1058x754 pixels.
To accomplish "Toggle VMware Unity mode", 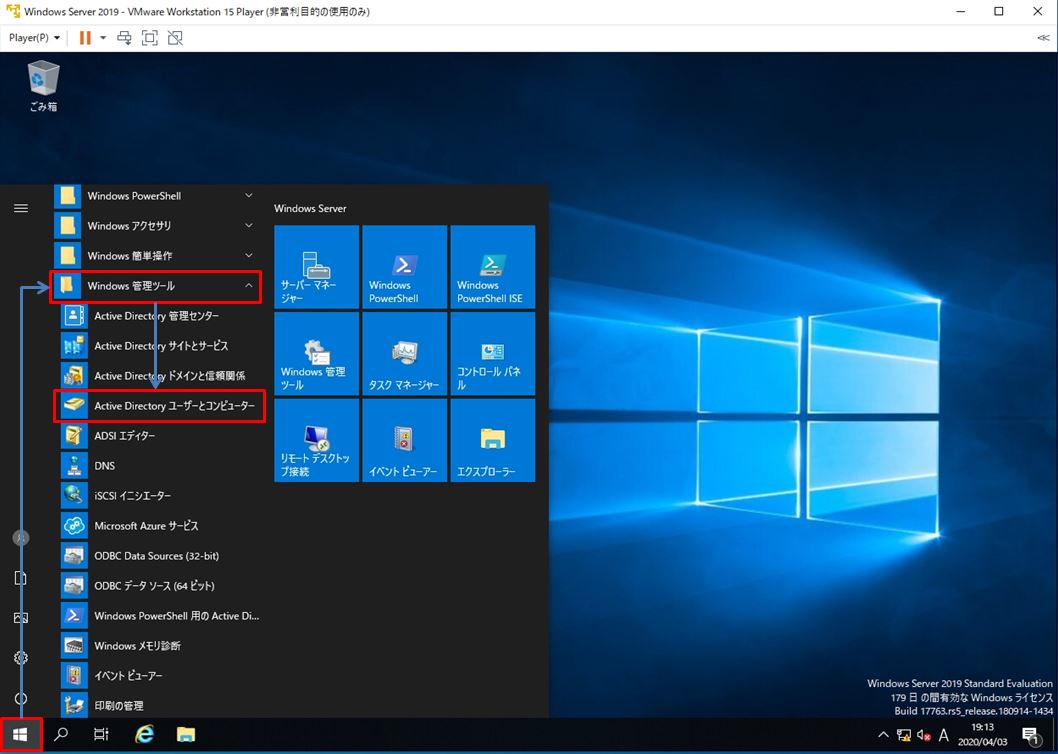I will (175, 38).
